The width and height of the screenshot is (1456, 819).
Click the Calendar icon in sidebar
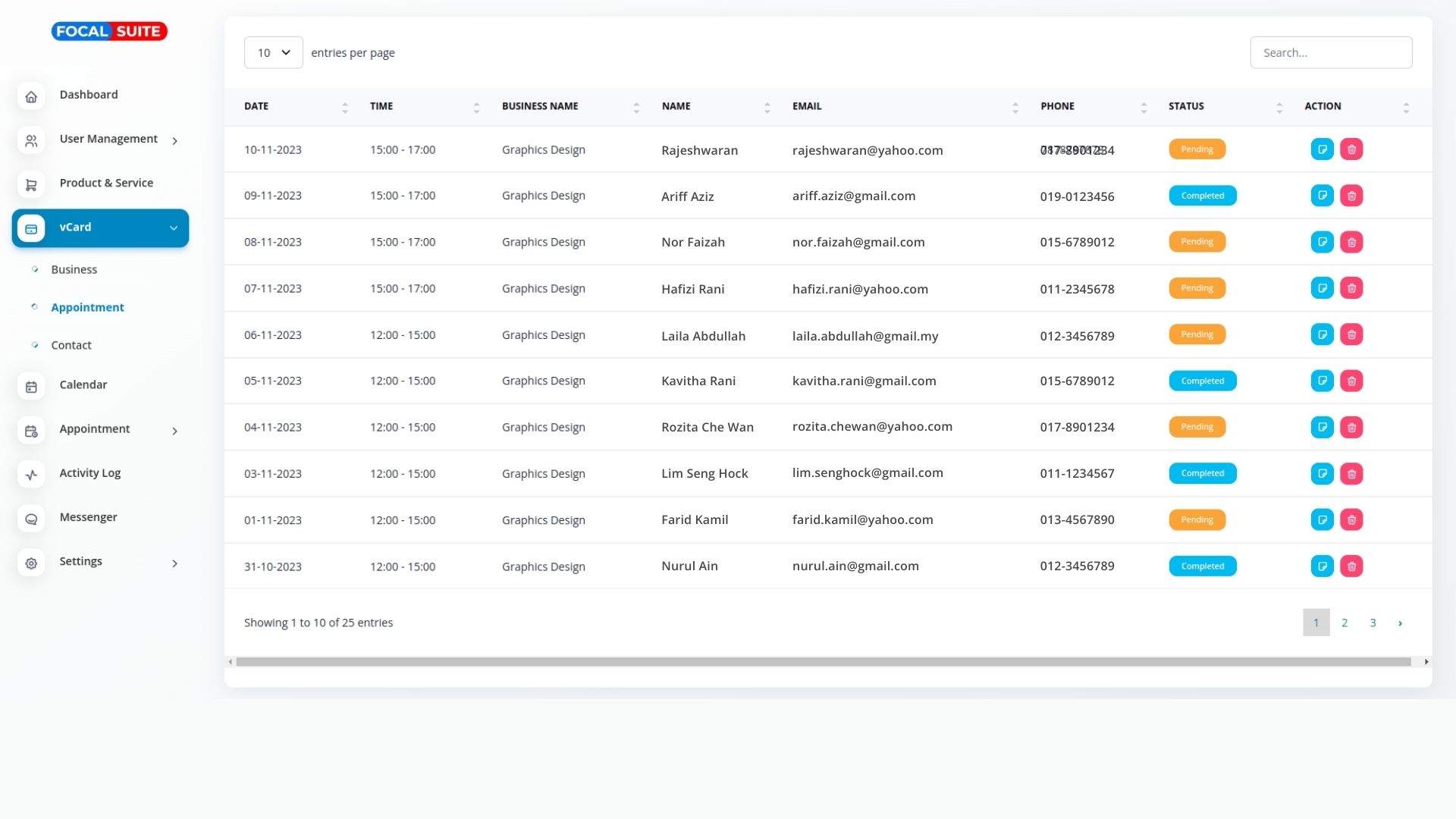pyautogui.click(x=31, y=387)
